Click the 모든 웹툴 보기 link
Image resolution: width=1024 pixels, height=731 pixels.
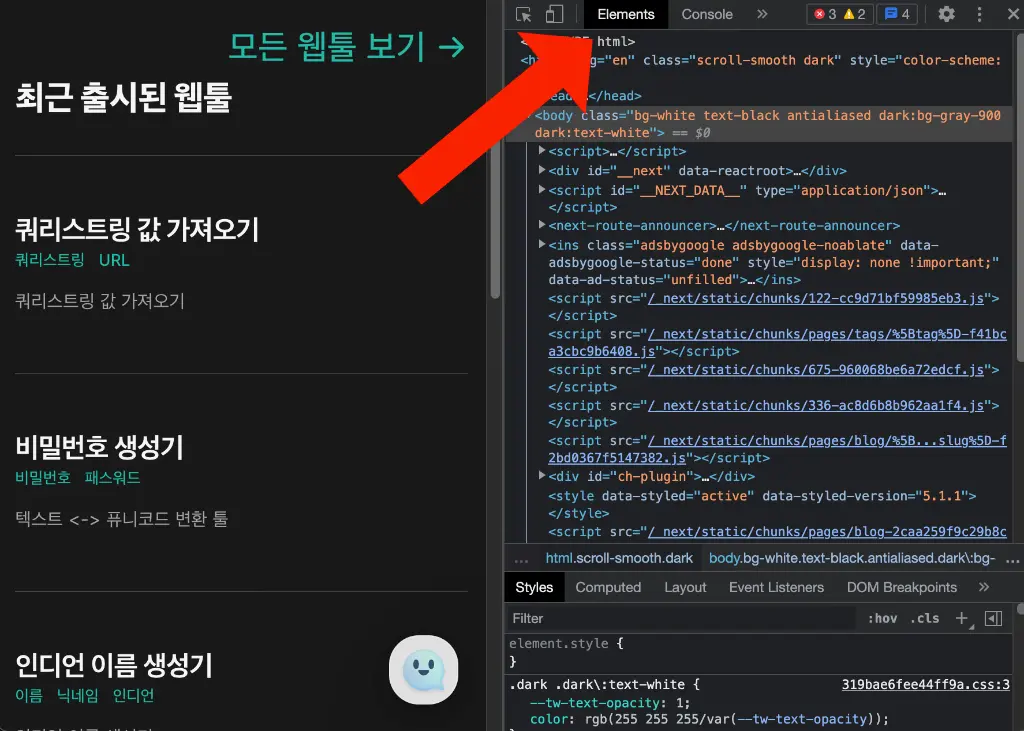(x=346, y=46)
